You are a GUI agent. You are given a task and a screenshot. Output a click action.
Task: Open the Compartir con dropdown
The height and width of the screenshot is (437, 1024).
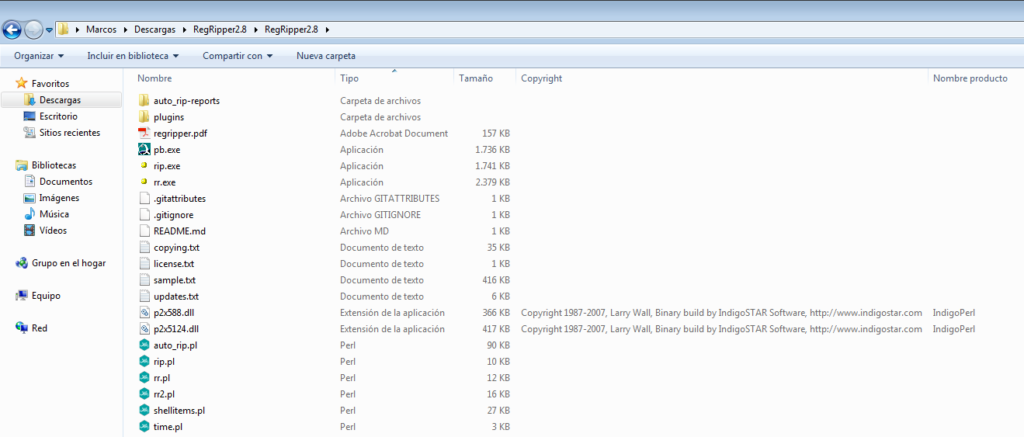(x=237, y=56)
